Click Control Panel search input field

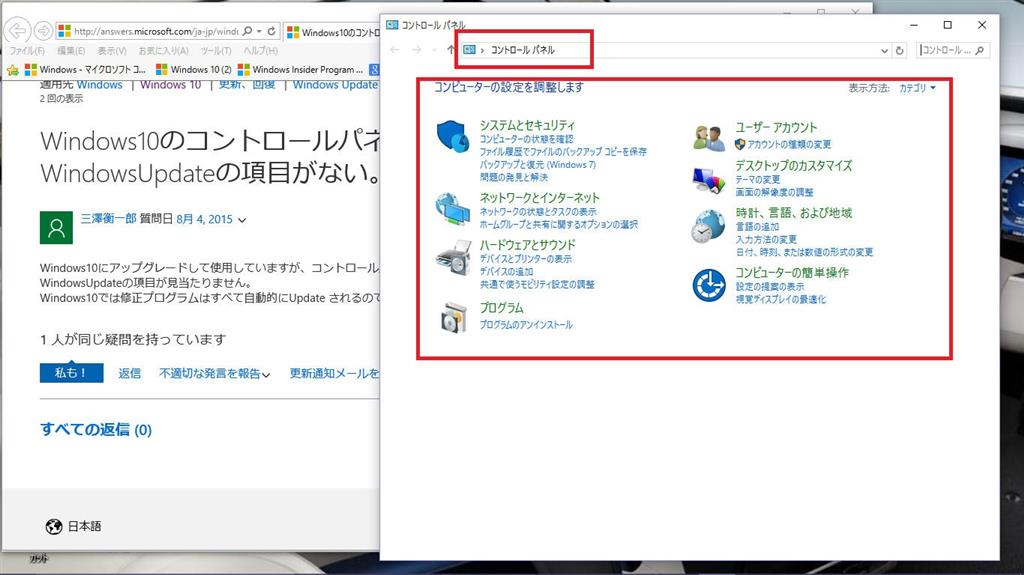tap(946, 50)
